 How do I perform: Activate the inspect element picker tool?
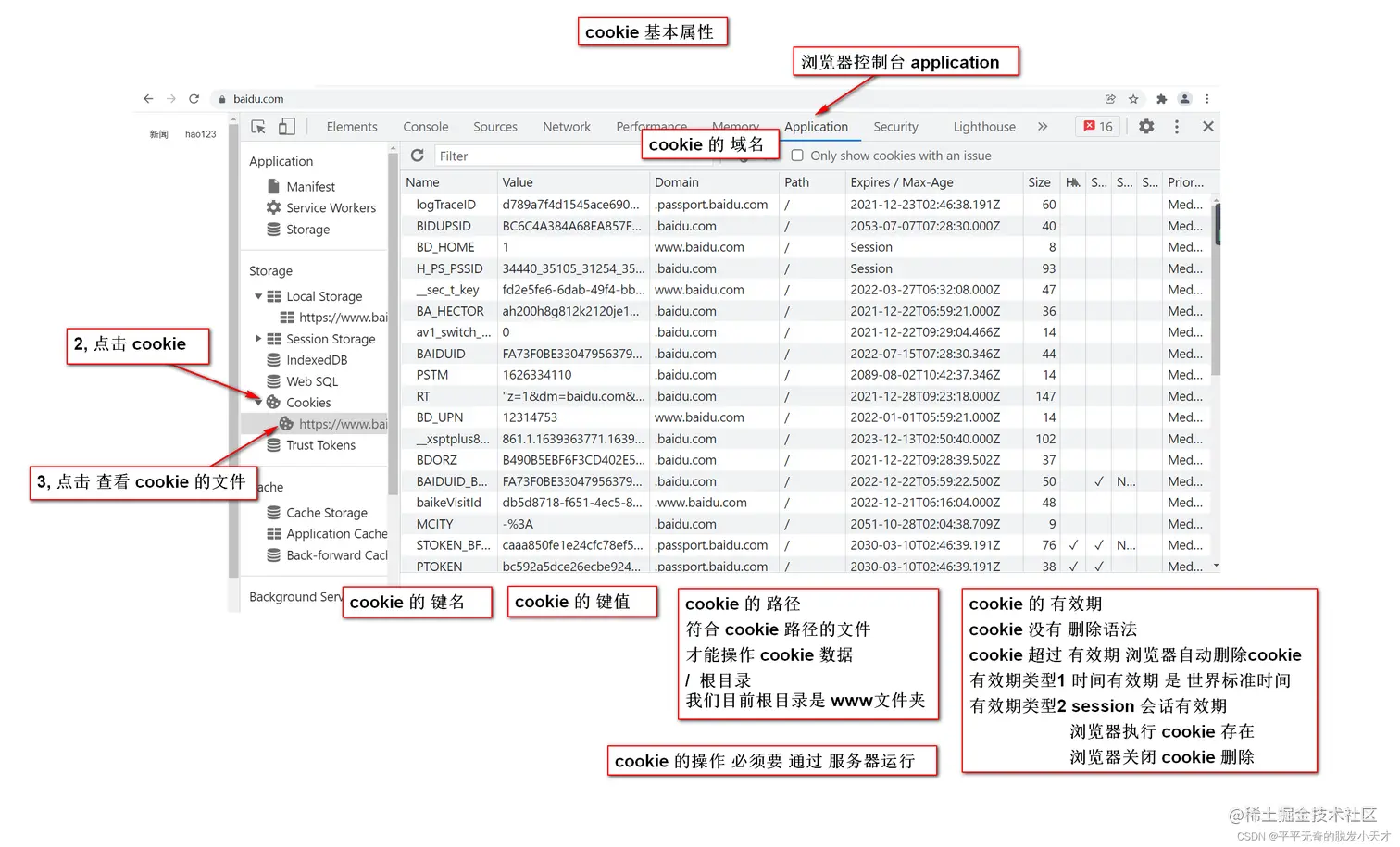[258, 127]
